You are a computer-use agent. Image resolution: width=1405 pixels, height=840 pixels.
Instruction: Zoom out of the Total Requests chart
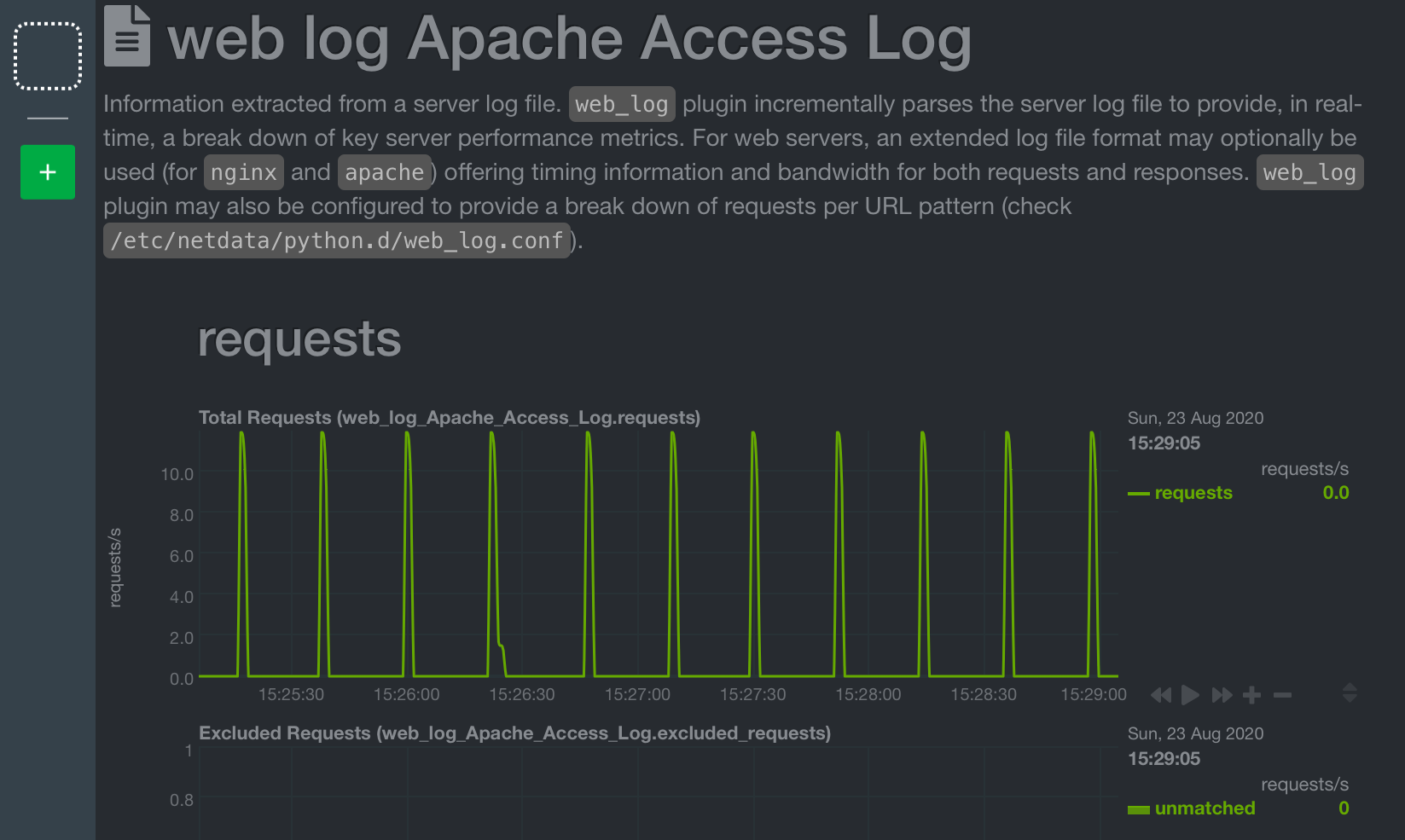pos(1283,695)
